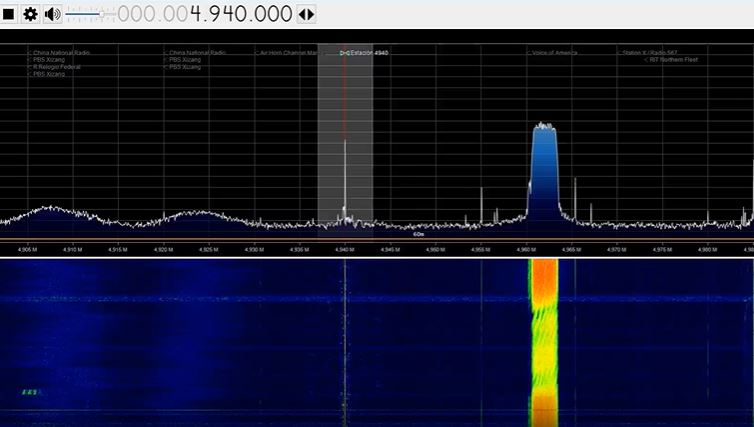754x427 pixels.
Task: Click the 4.960 M frequency axis label
Action: click(x=526, y=250)
